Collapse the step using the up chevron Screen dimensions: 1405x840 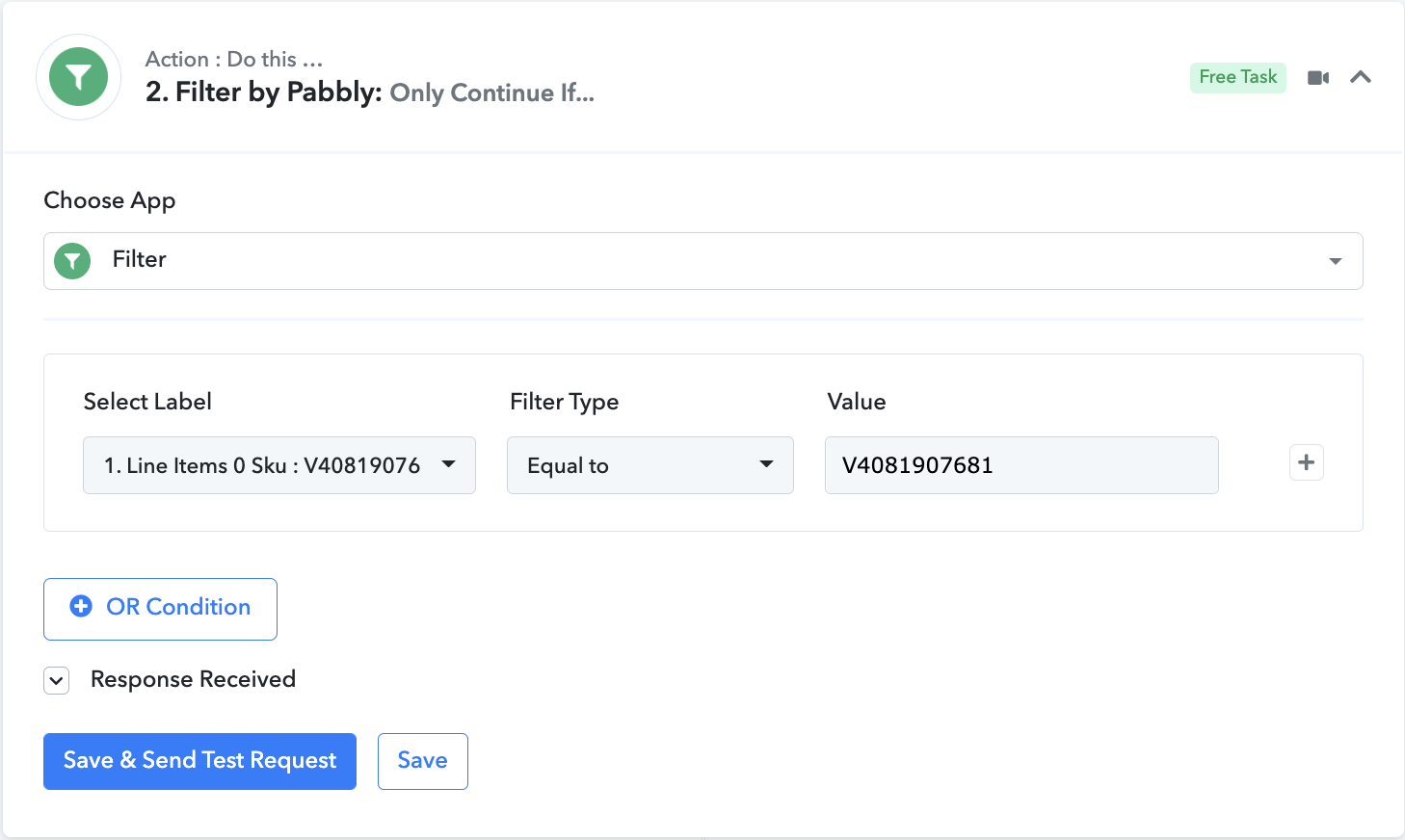coord(1361,77)
